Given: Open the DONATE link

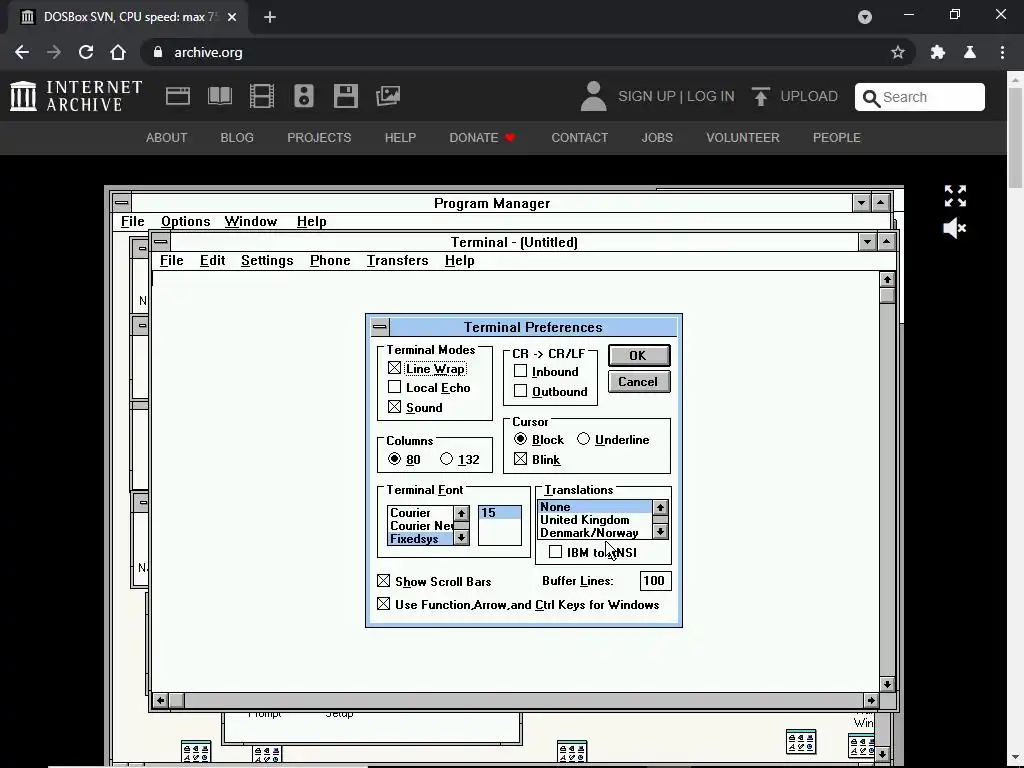Looking at the screenshot, I should [483, 138].
